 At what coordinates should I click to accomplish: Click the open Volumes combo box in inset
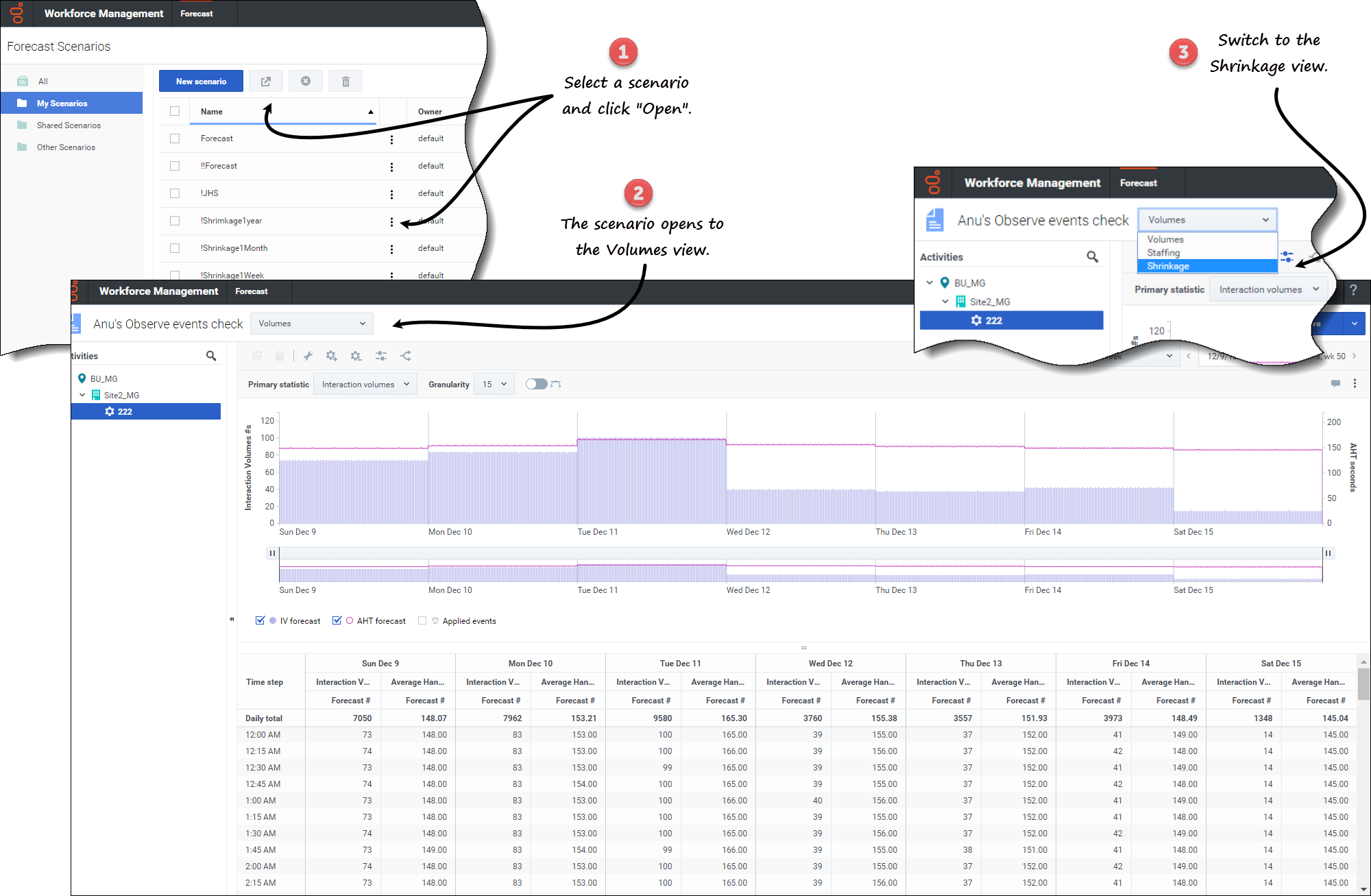(x=1207, y=220)
